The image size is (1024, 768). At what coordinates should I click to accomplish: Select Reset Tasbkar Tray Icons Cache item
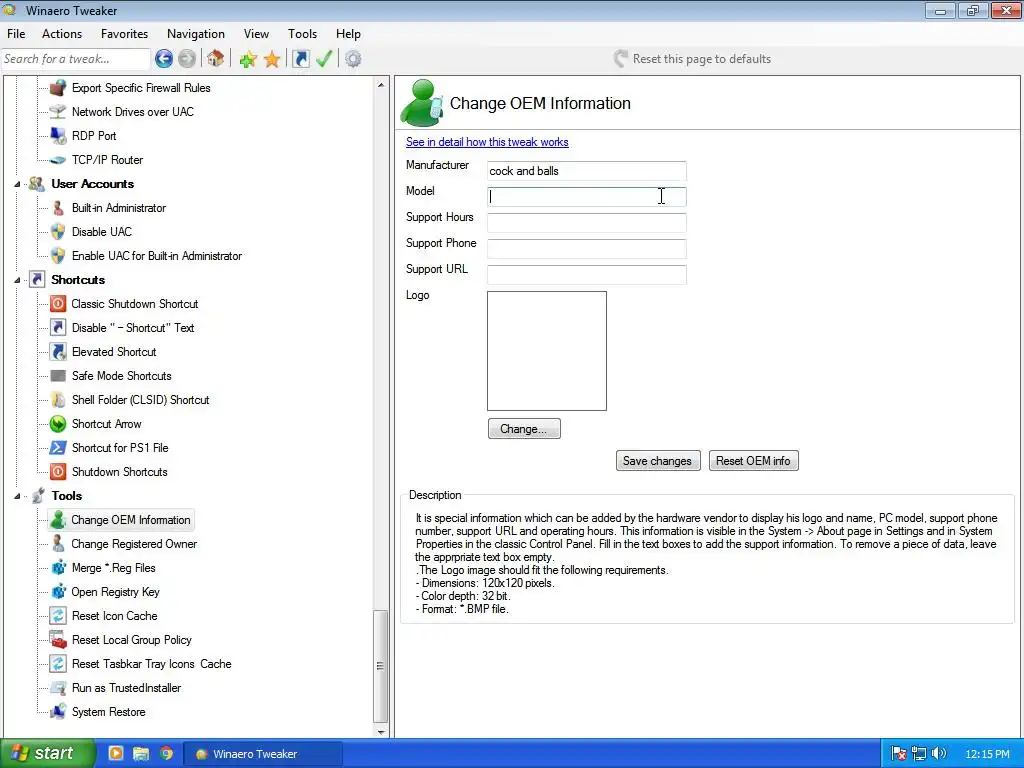coord(152,664)
